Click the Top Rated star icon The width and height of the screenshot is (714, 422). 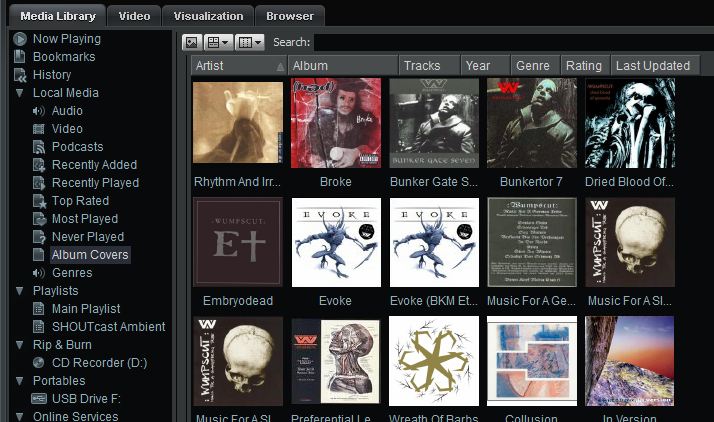[x=40, y=201]
